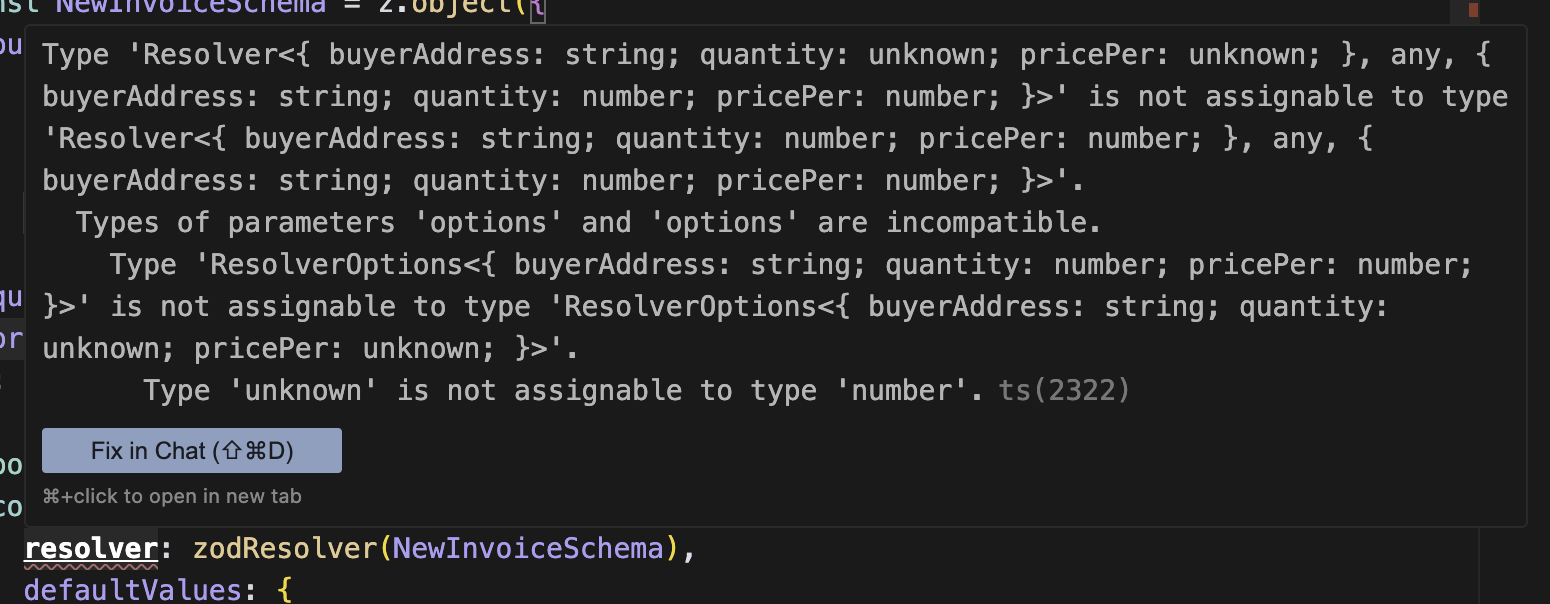Click NewInvoiceSchema argument inside zodResolver
Viewport: 1550px width, 604px height.
528,549
